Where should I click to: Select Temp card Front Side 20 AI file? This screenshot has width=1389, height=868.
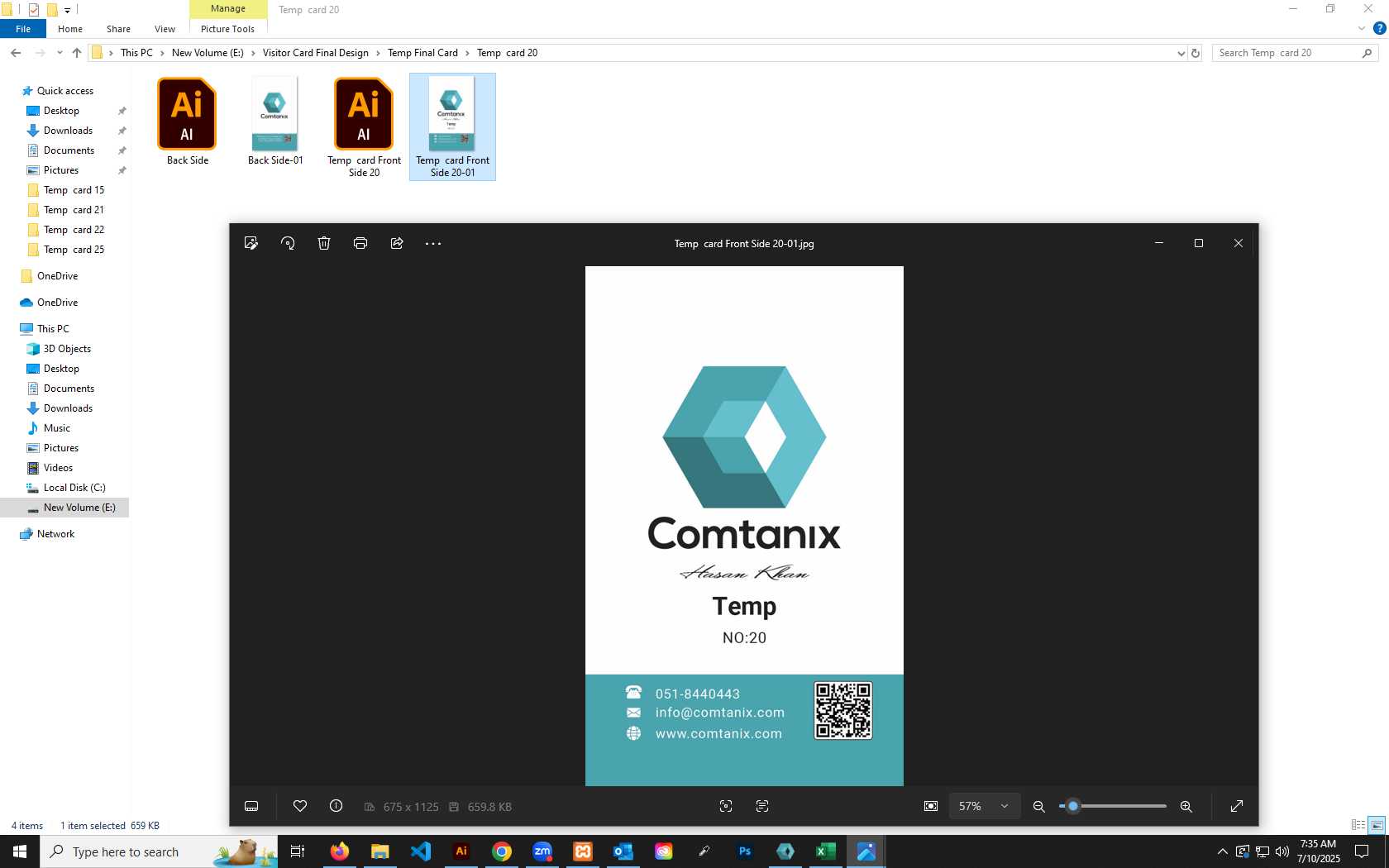364,127
